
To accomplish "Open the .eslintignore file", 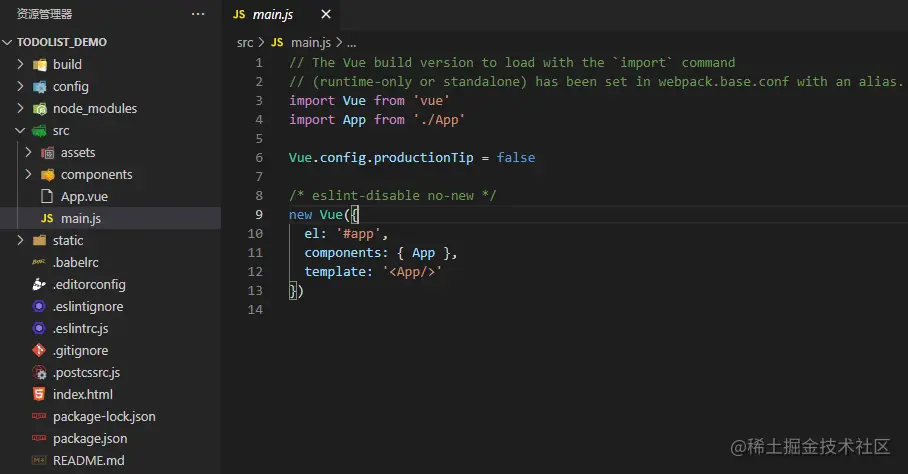I will pos(87,306).
